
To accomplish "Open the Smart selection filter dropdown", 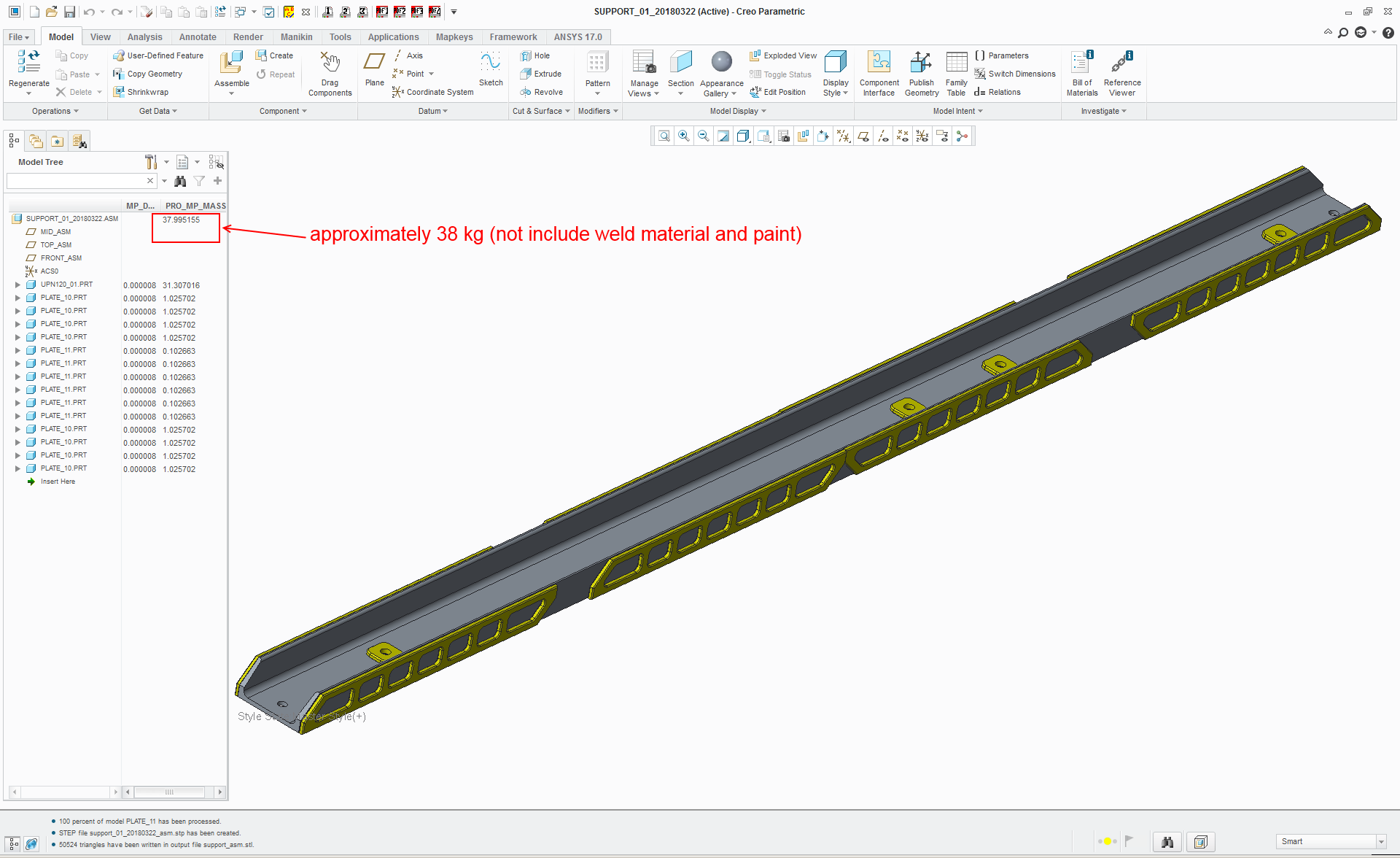I will pos(1380,841).
